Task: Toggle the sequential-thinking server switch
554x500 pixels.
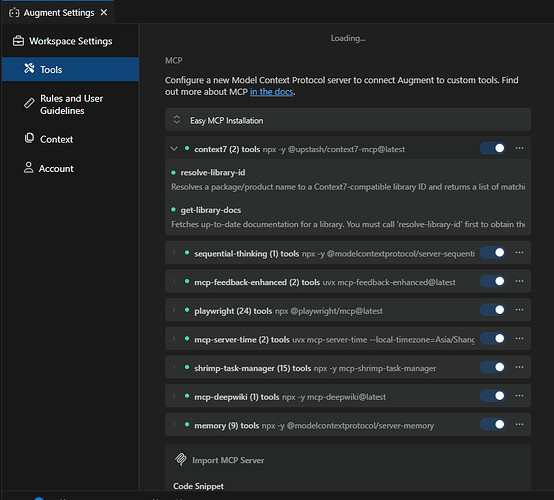Action: 493,252
